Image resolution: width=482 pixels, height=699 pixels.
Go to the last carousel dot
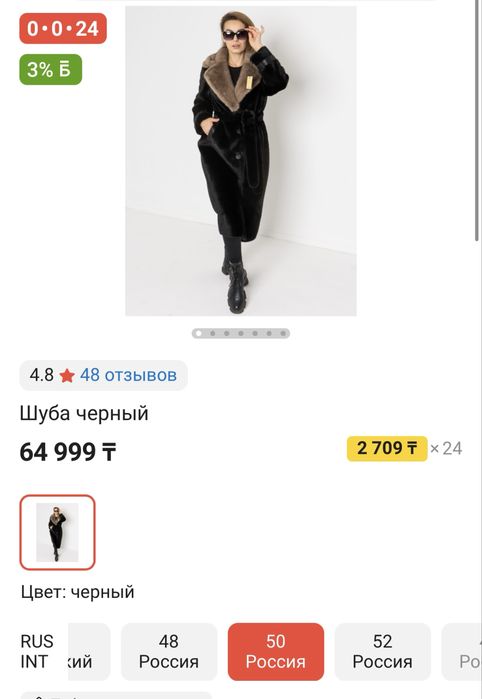pyautogui.click(x=283, y=333)
